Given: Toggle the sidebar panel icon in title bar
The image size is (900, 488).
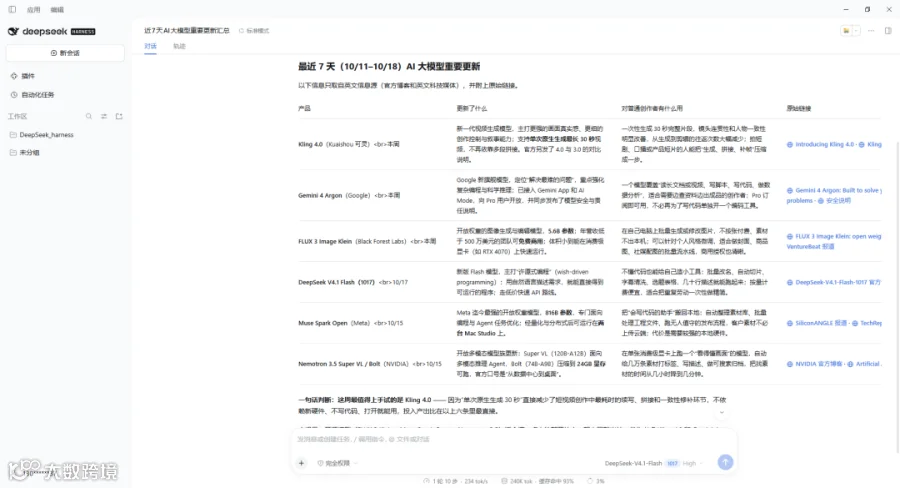Looking at the screenshot, I should [12, 9].
